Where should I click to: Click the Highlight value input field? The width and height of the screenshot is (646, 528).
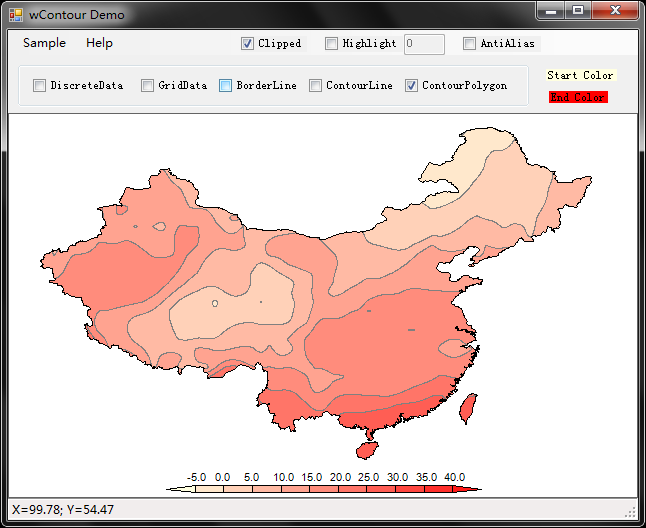tap(424, 44)
